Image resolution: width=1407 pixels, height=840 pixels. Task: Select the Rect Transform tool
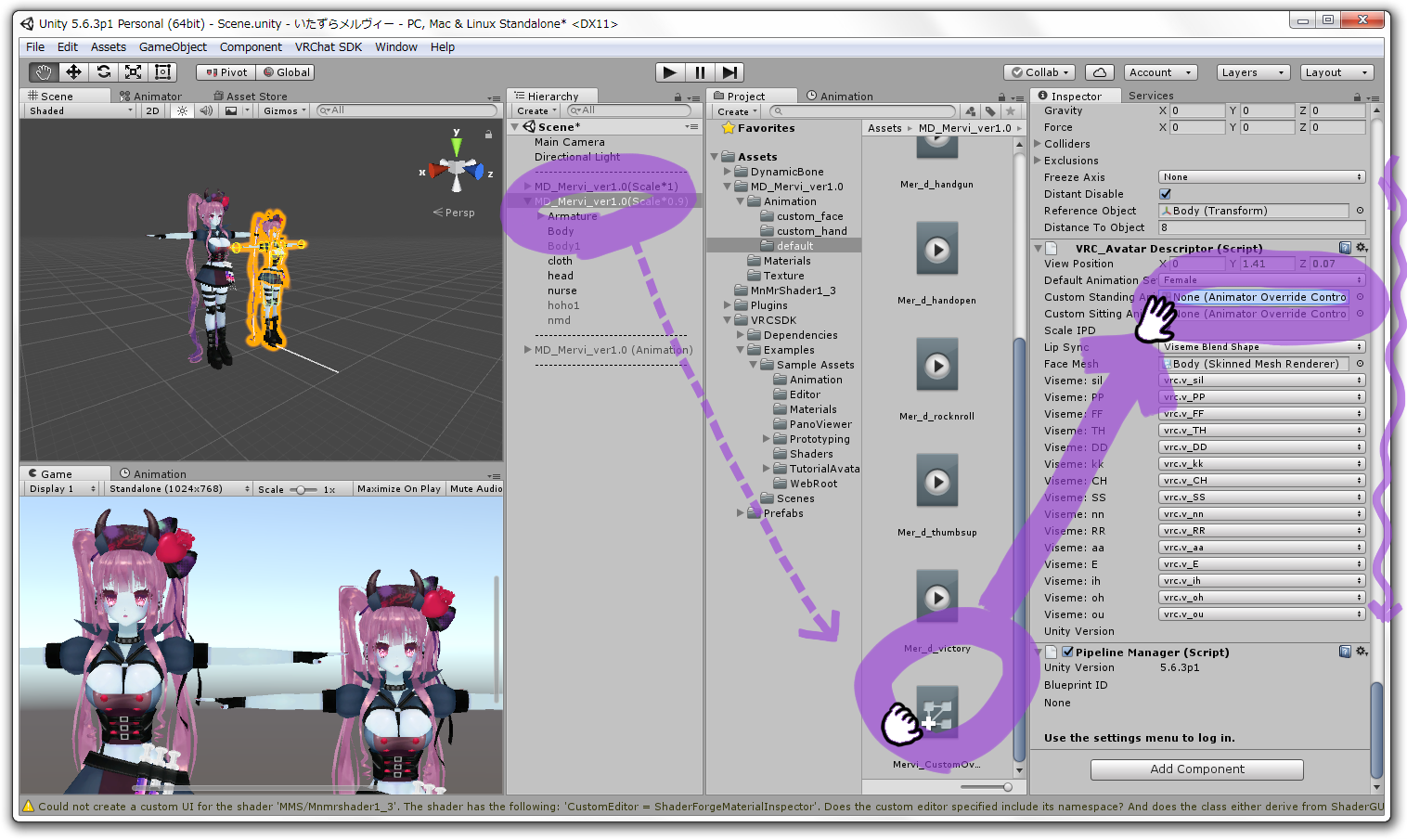[162, 71]
